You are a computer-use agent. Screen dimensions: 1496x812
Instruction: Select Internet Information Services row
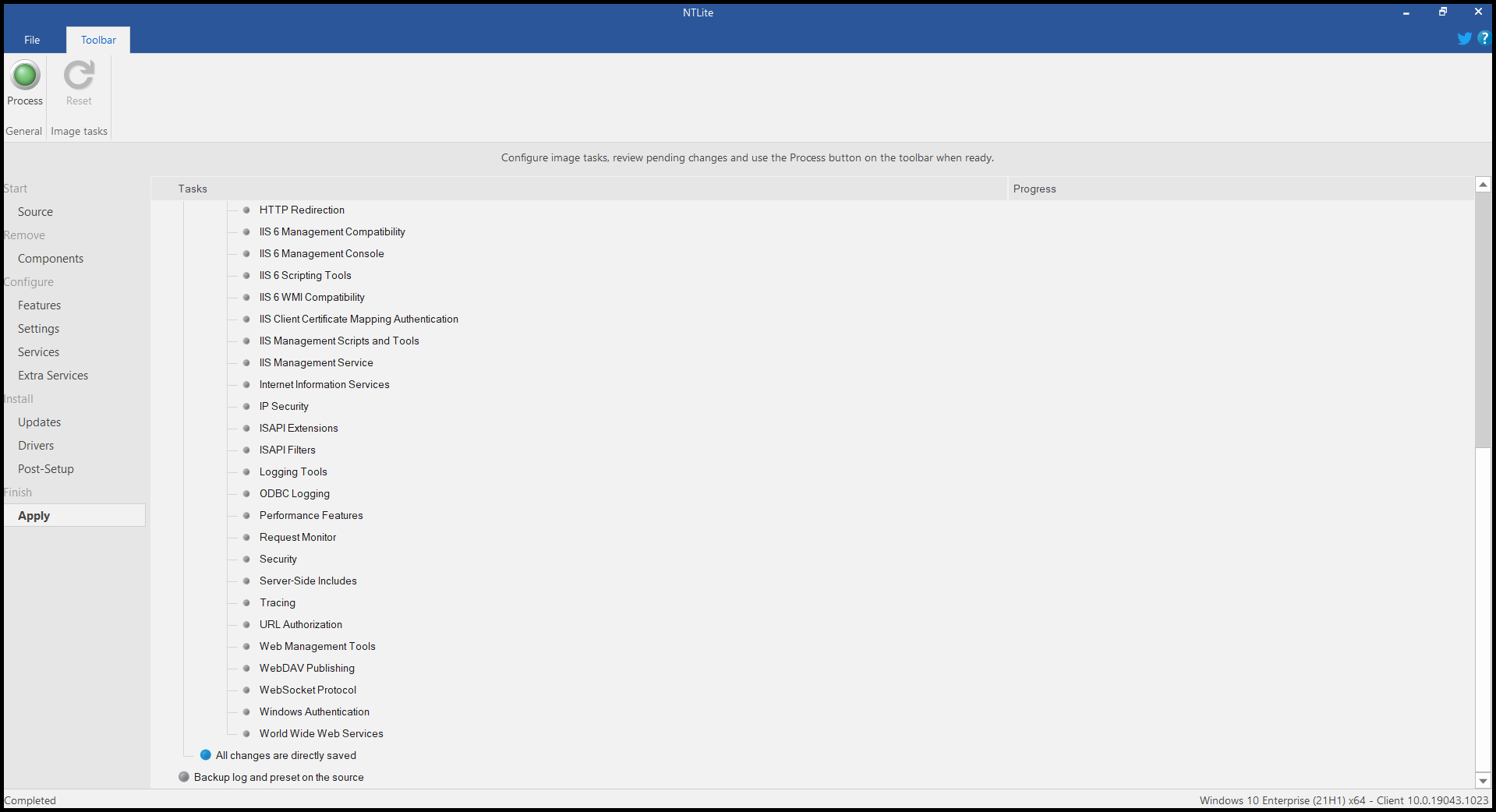coord(324,384)
